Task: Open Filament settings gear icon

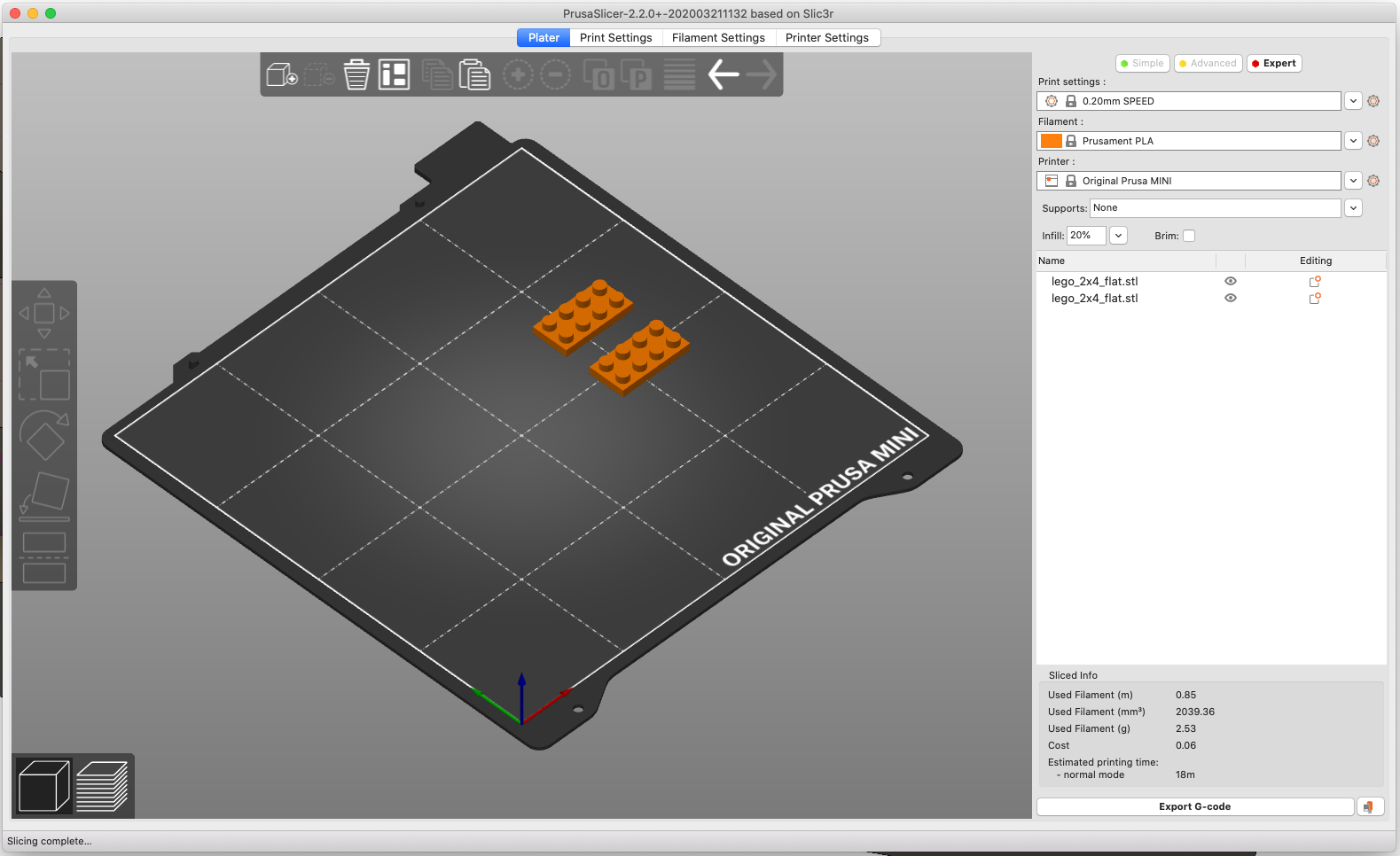Action: coord(1373,141)
